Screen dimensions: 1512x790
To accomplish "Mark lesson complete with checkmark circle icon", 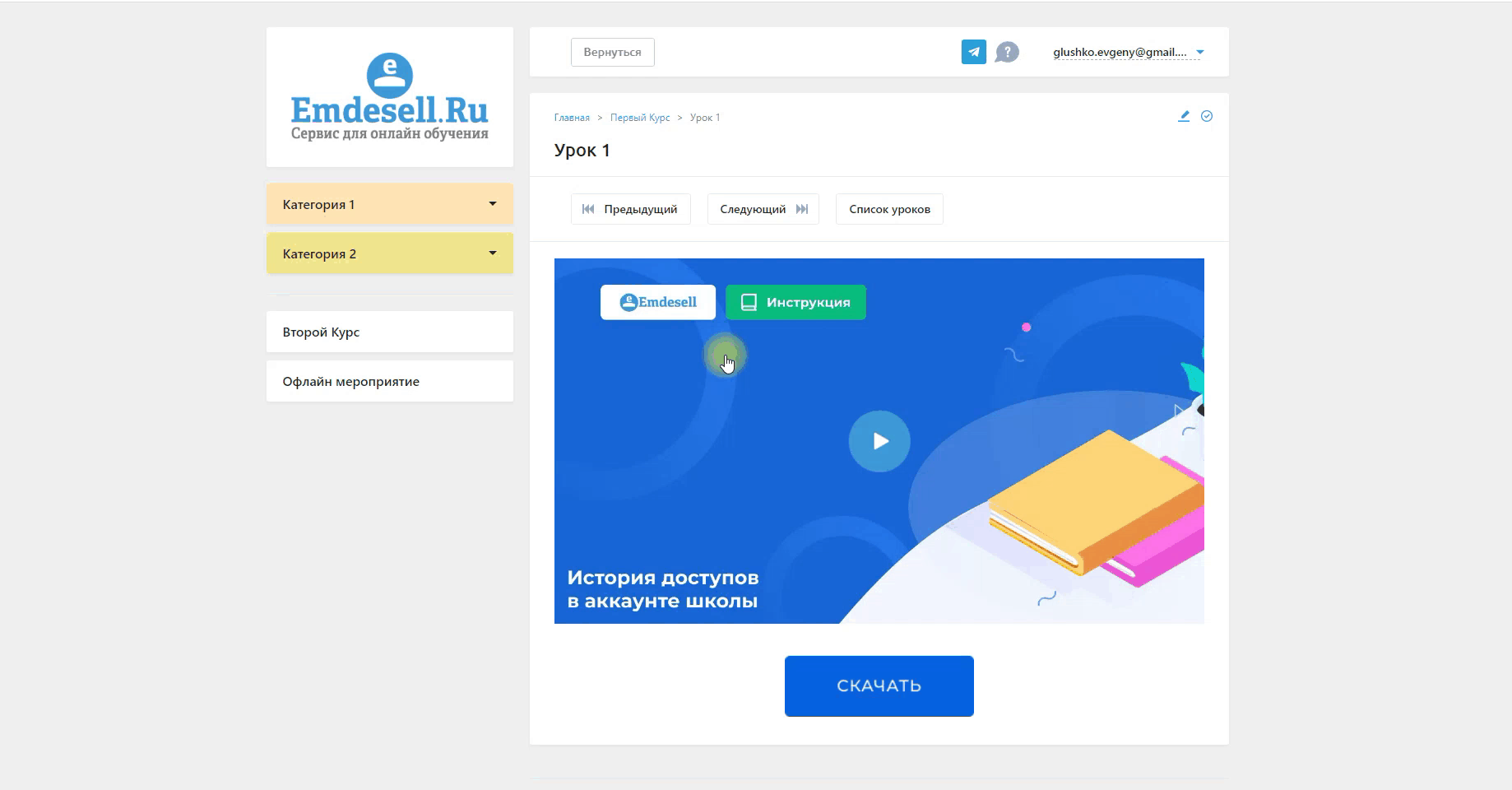I will pyautogui.click(x=1207, y=116).
